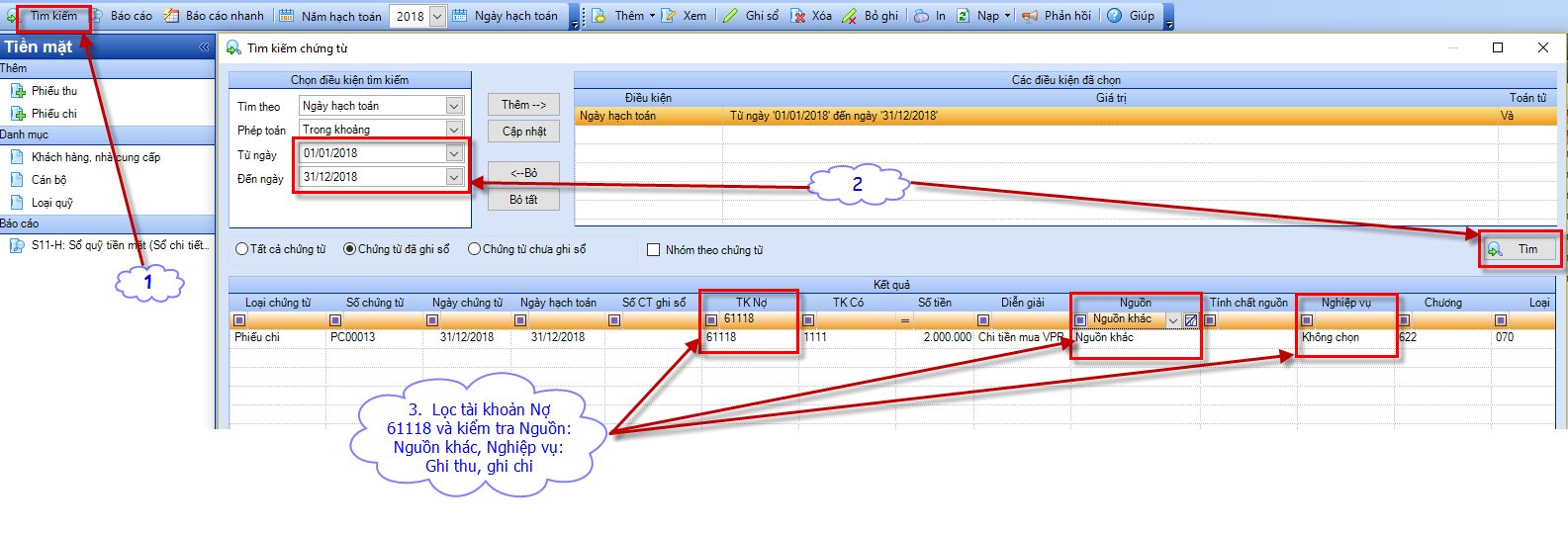Click the Thêm add-document icon
This screenshot has width=1568, height=534.
tap(599, 16)
